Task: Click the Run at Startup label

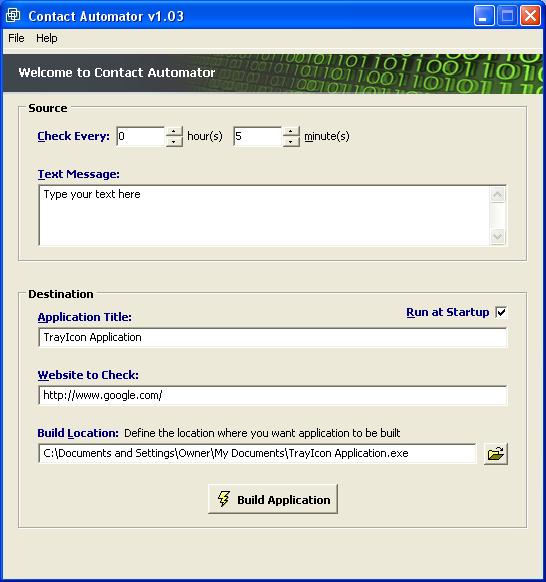Action: tap(448, 312)
